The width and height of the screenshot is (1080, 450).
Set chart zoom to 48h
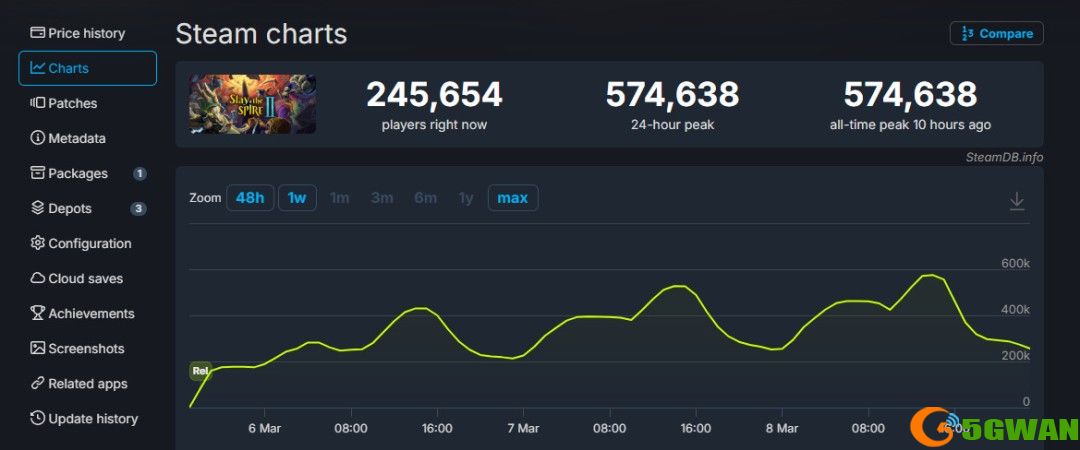pos(250,198)
